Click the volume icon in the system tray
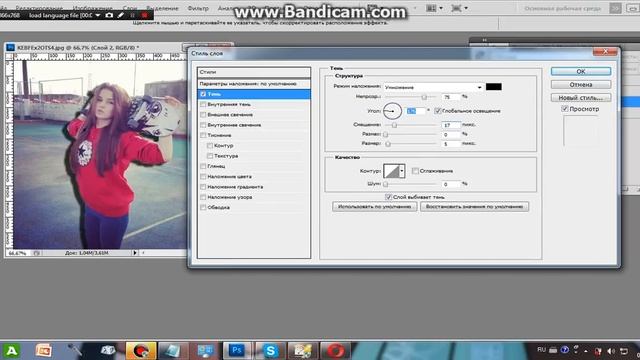 coord(611,351)
